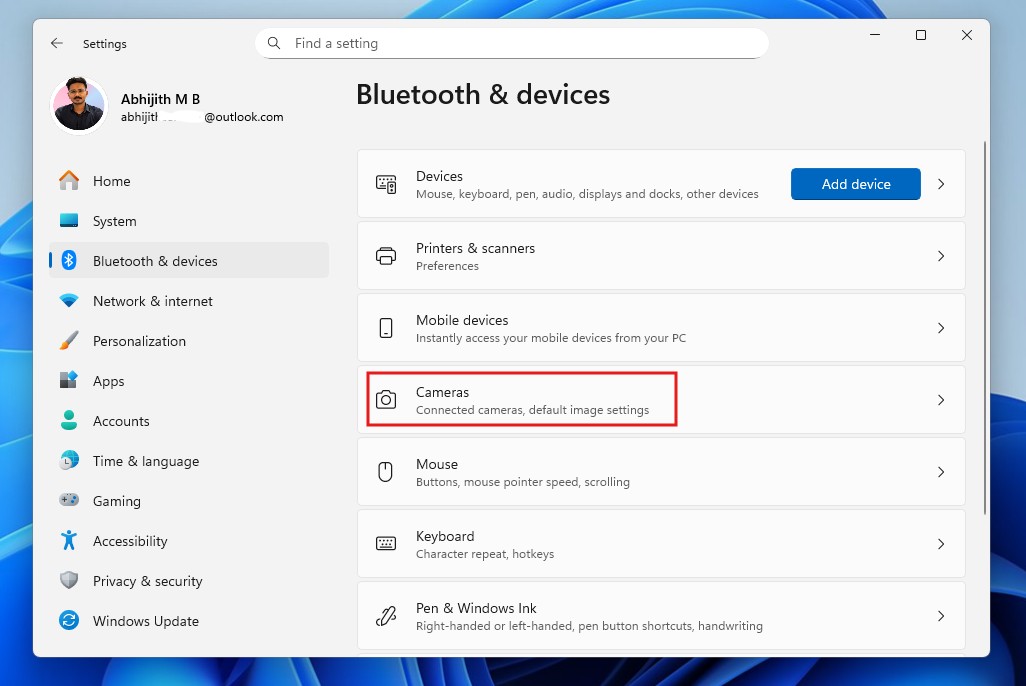Select the Bluetooth & devices sidebar icon
Screen dimensions: 1026x686
tap(68, 260)
